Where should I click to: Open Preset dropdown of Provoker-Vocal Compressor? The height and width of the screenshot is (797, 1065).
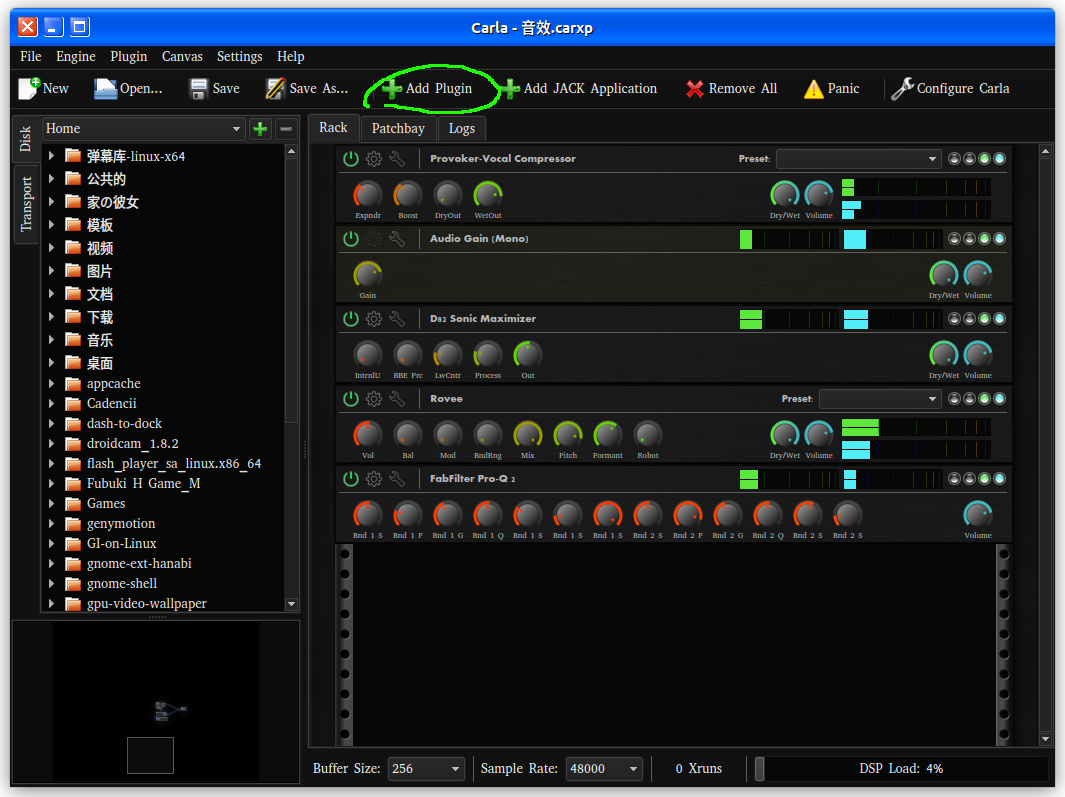click(x=859, y=159)
